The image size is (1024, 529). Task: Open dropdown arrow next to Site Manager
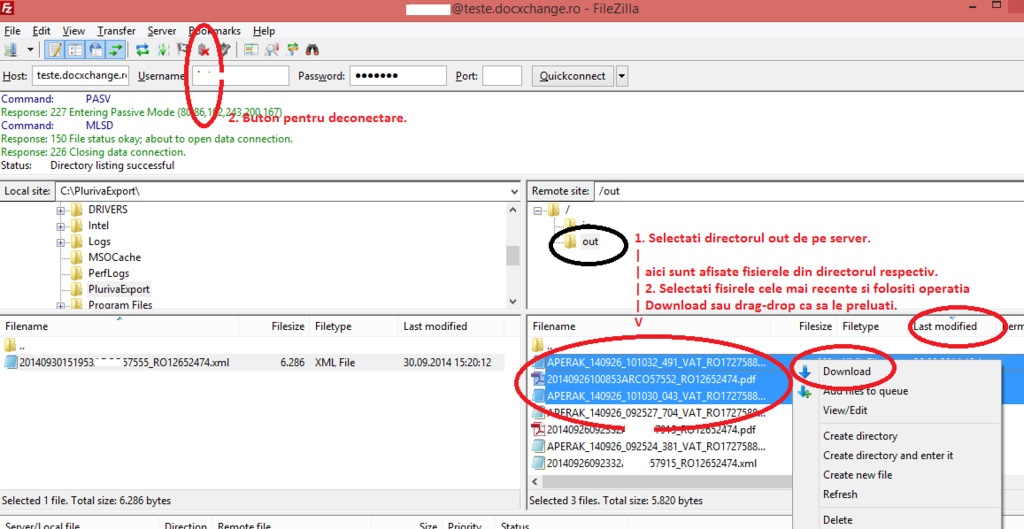coord(30,49)
